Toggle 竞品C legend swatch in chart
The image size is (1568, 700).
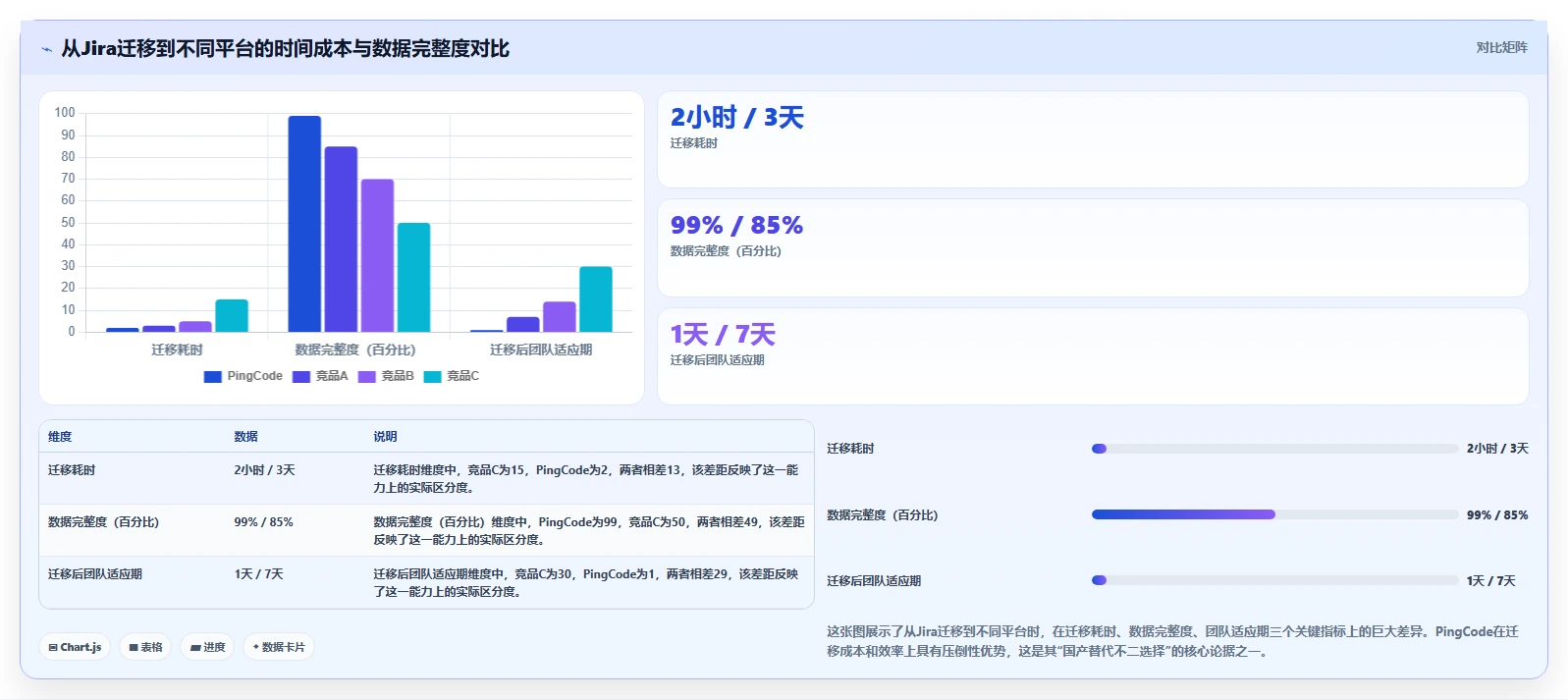coord(432,377)
